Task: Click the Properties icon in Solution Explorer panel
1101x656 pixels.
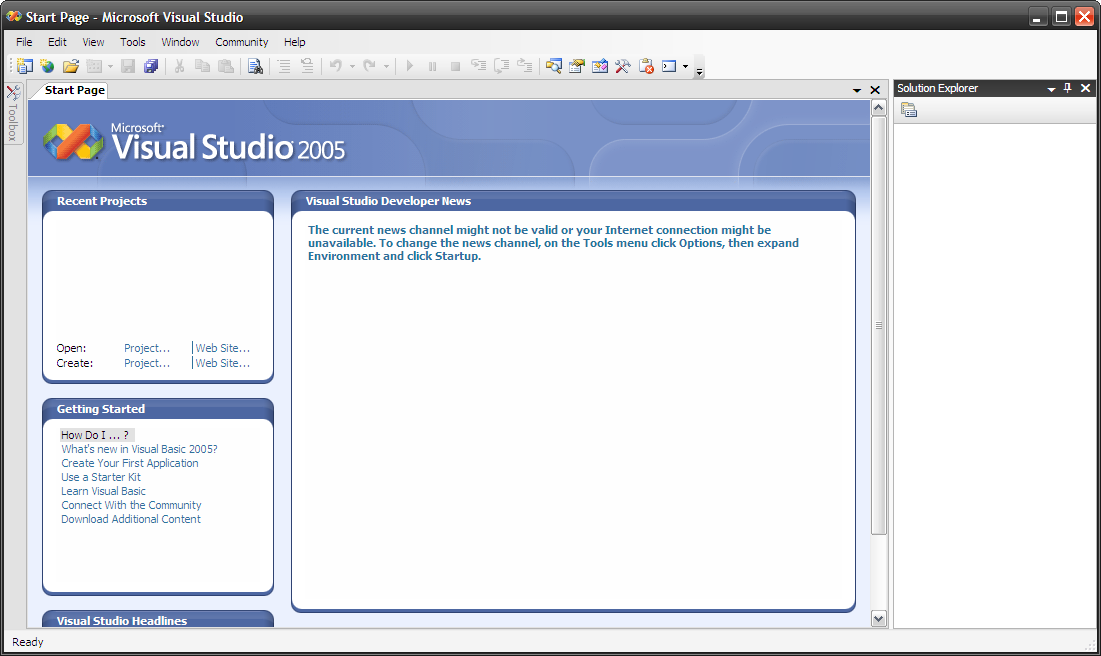Action: coord(909,110)
